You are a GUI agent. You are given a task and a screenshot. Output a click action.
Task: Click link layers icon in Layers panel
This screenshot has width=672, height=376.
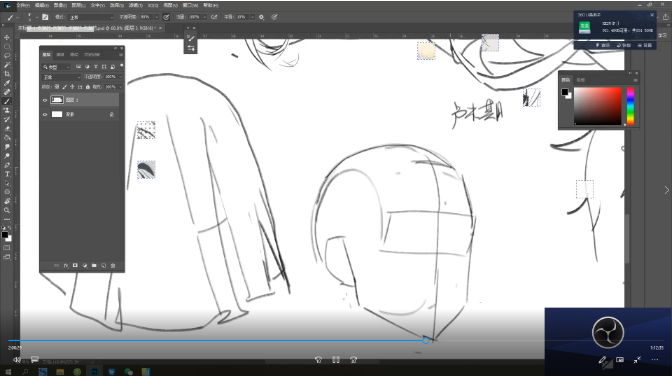pos(57,265)
